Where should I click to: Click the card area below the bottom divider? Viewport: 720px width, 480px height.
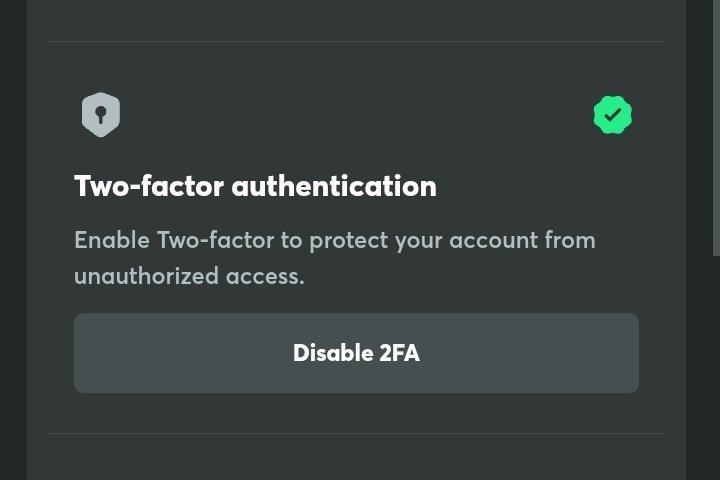click(356, 458)
